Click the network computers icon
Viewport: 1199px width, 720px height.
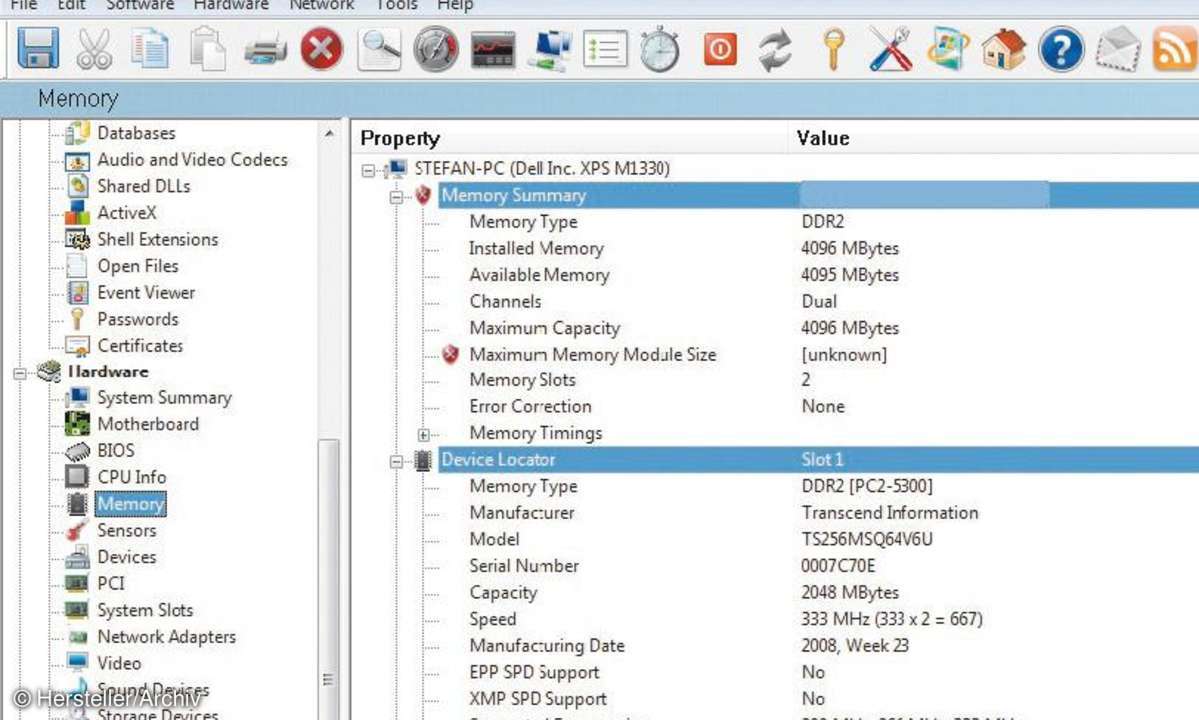tap(550, 50)
